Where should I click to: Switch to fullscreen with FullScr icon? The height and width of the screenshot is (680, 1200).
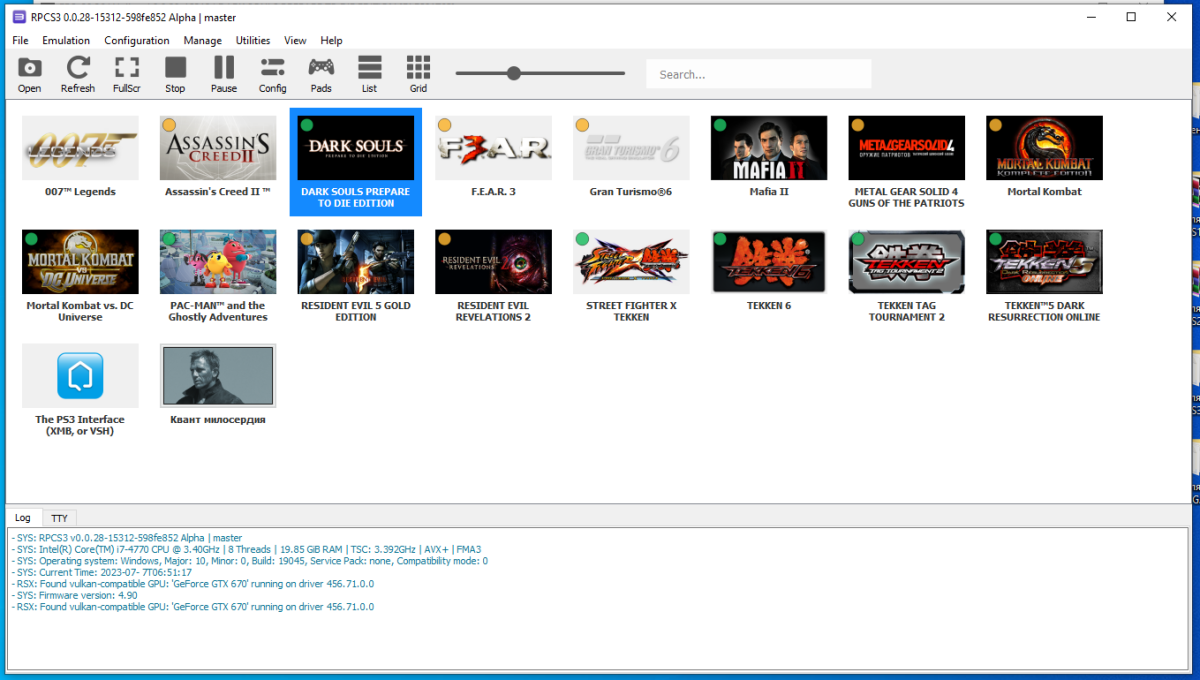127,74
